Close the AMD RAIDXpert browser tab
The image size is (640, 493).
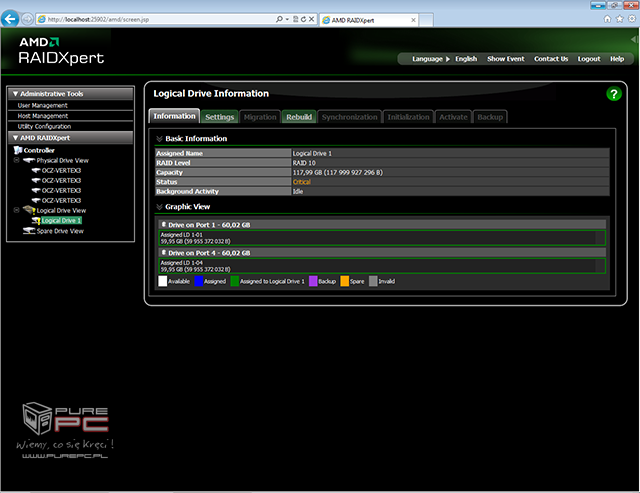coord(413,20)
